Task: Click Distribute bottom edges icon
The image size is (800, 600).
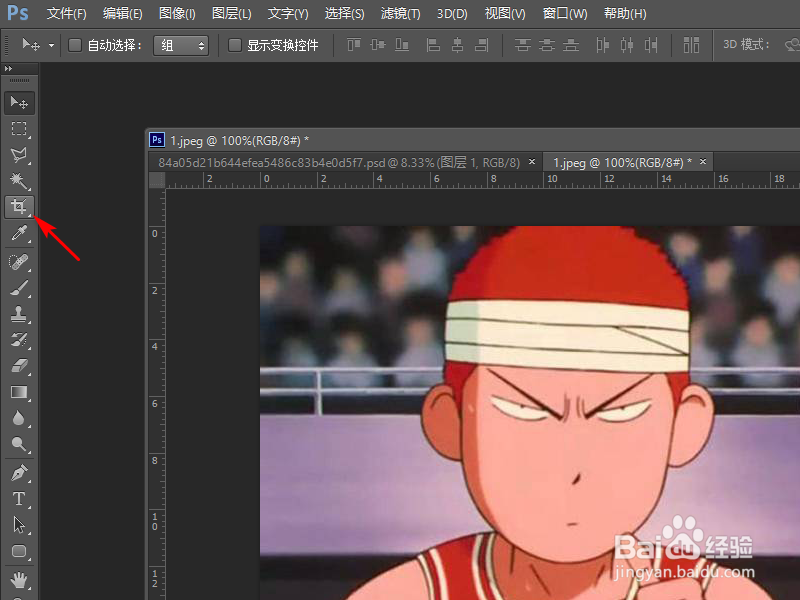Action: 570,45
